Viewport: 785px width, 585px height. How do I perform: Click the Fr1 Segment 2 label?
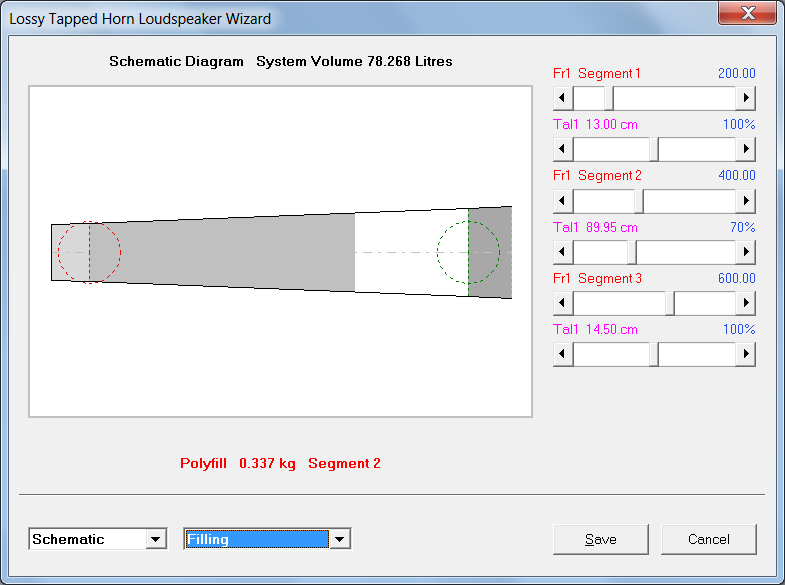(x=597, y=176)
